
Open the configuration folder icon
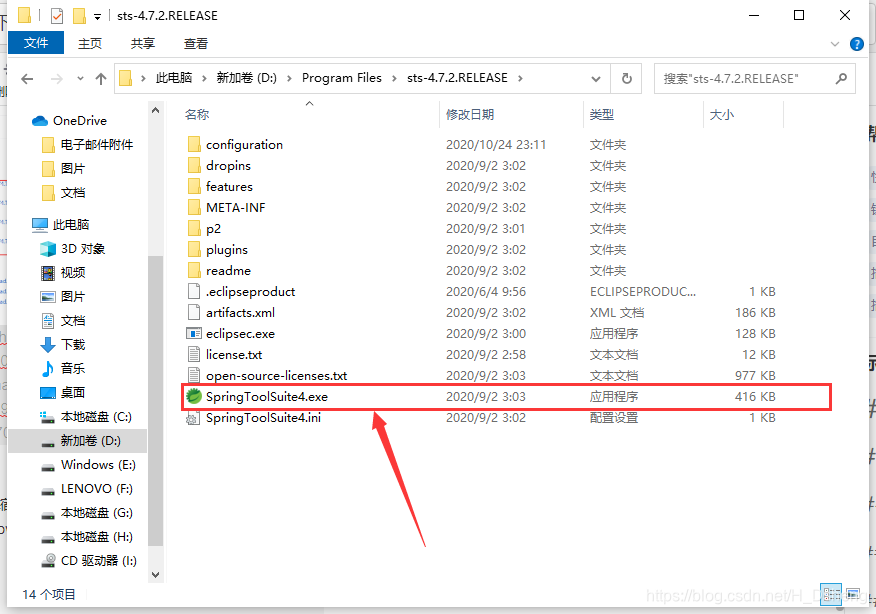pos(194,145)
